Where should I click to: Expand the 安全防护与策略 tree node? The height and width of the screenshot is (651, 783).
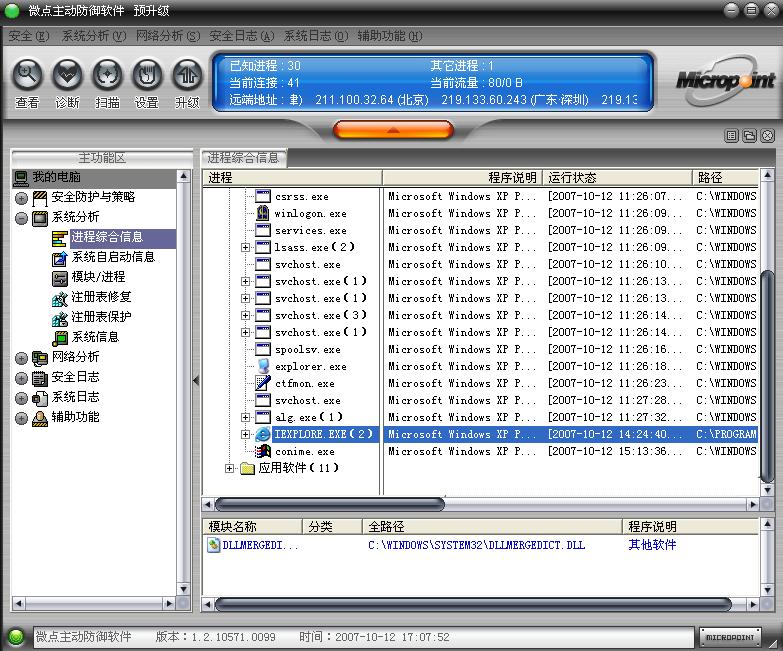(21, 198)
